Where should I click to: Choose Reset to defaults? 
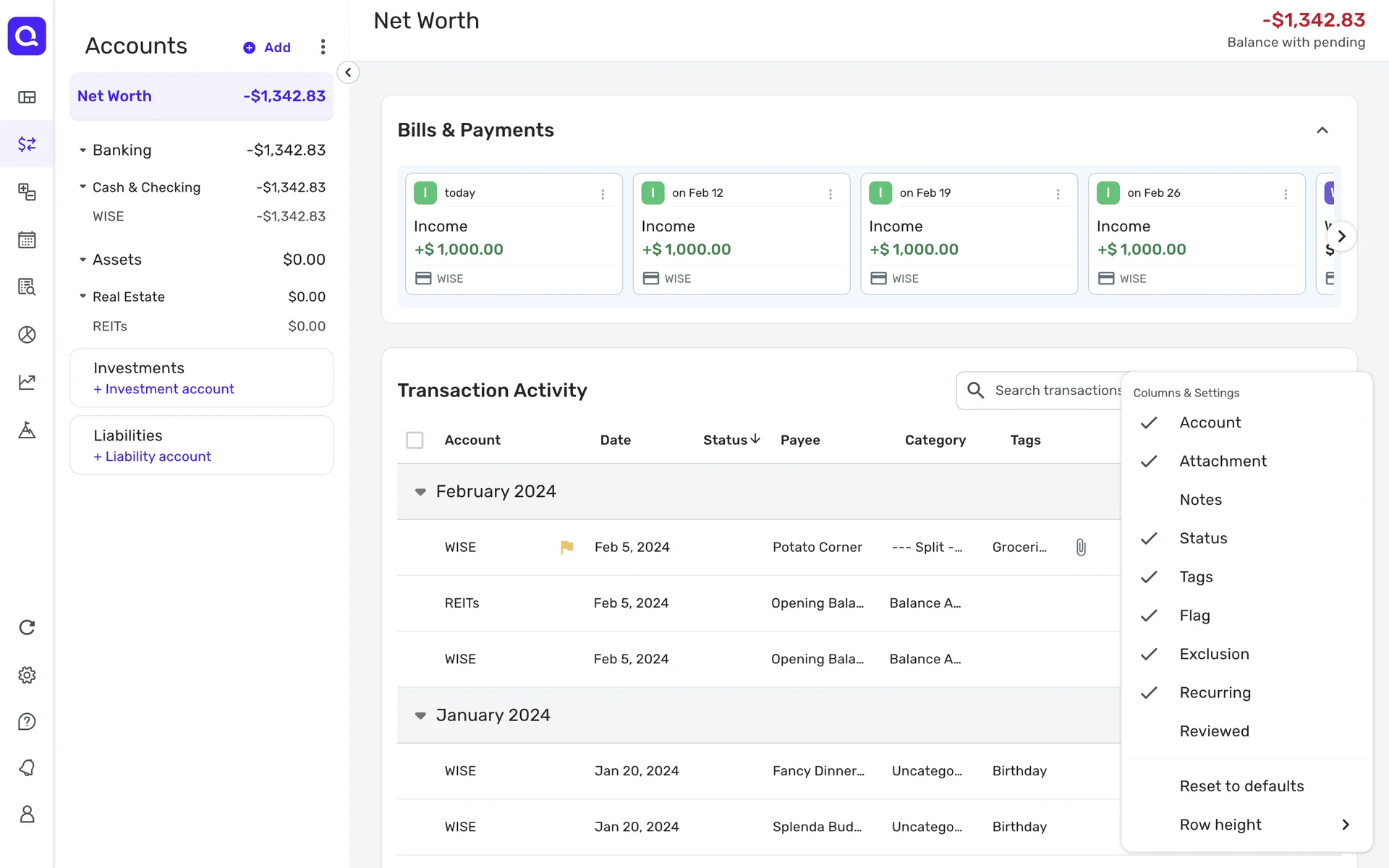[1241, 786]
